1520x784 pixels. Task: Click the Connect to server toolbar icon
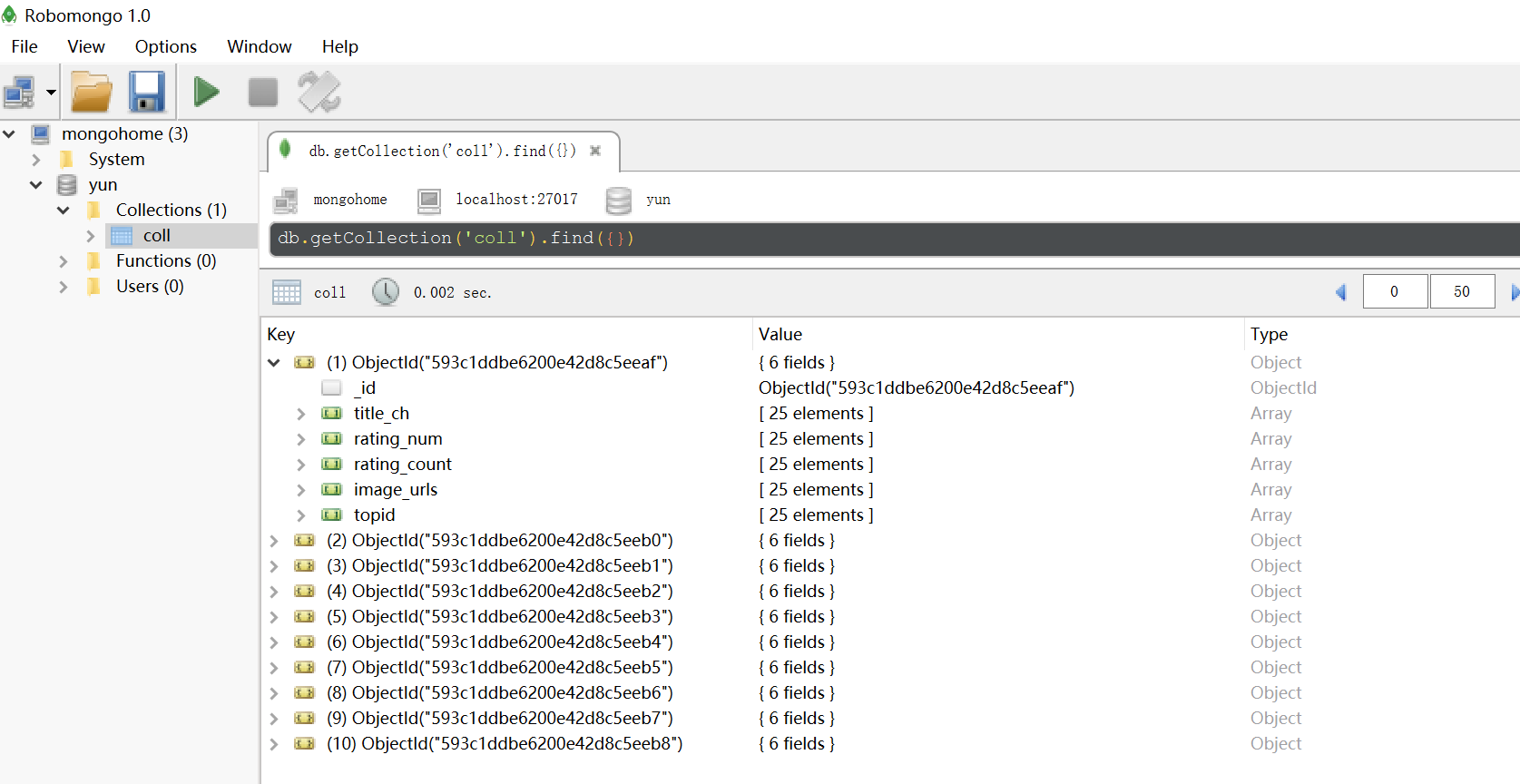coord(19,92)
